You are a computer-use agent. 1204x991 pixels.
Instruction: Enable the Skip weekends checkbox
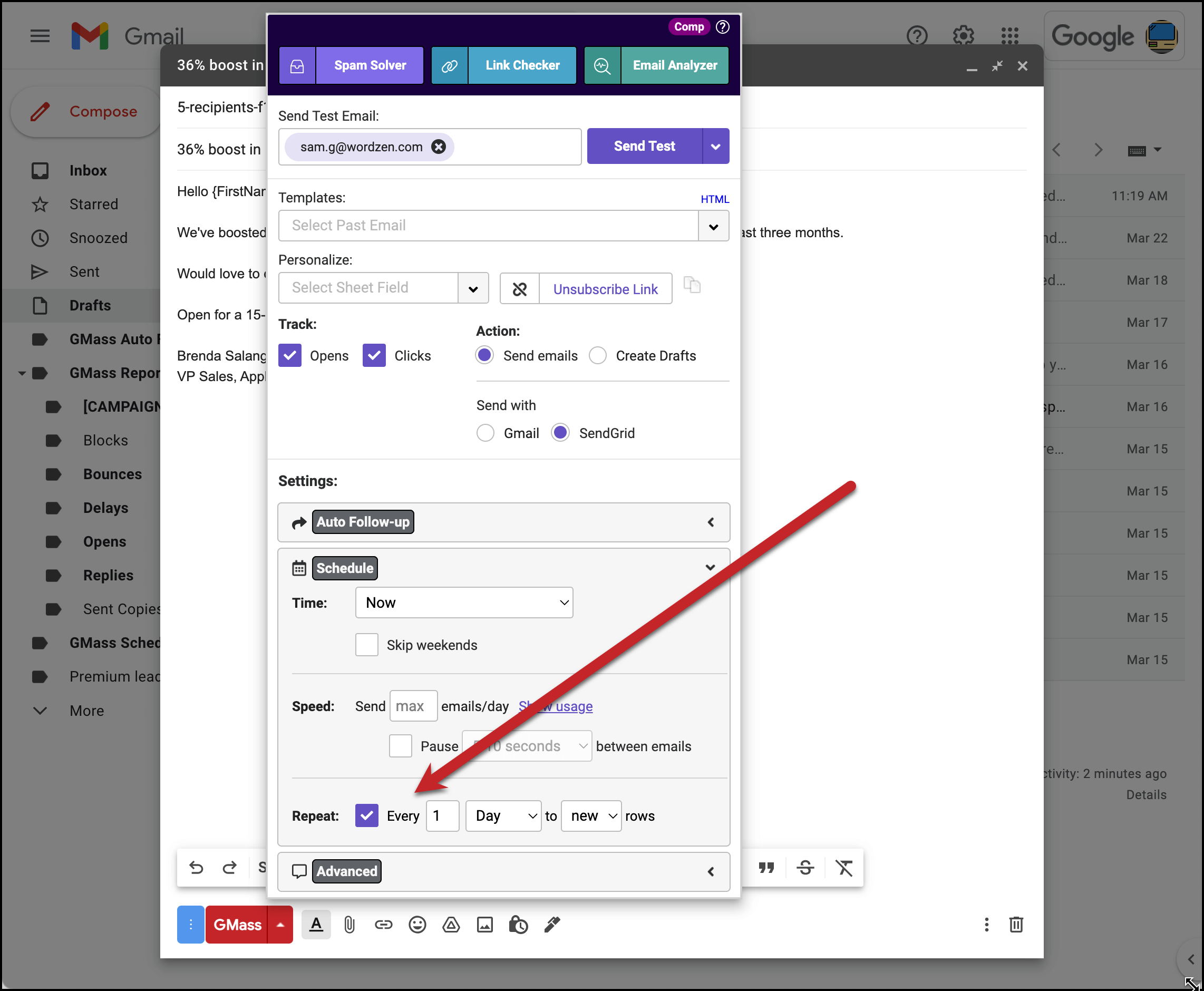[367, 644]
